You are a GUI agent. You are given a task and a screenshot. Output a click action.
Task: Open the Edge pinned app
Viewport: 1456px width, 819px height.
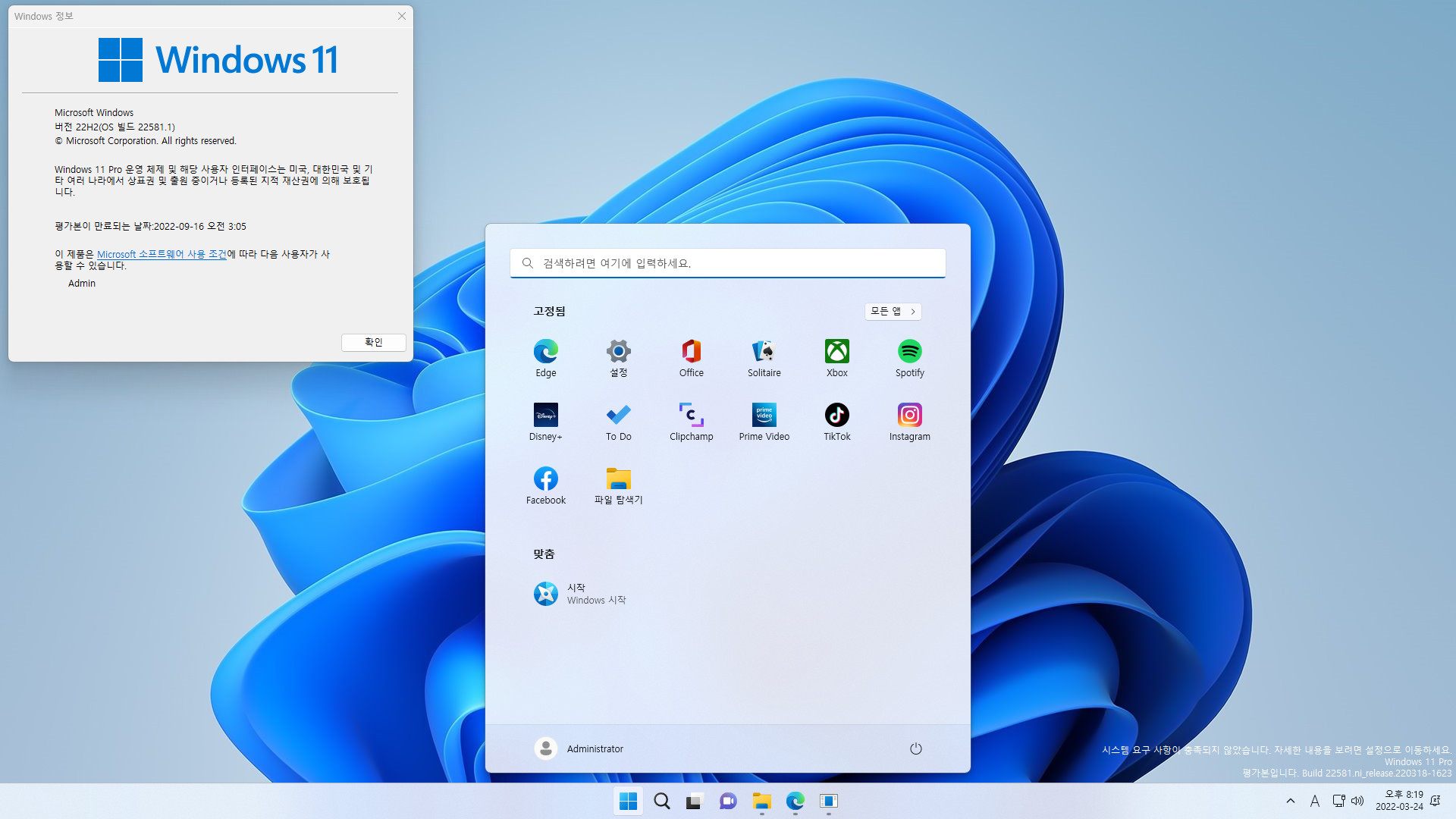pyautogui.click(x=545, y=357)
